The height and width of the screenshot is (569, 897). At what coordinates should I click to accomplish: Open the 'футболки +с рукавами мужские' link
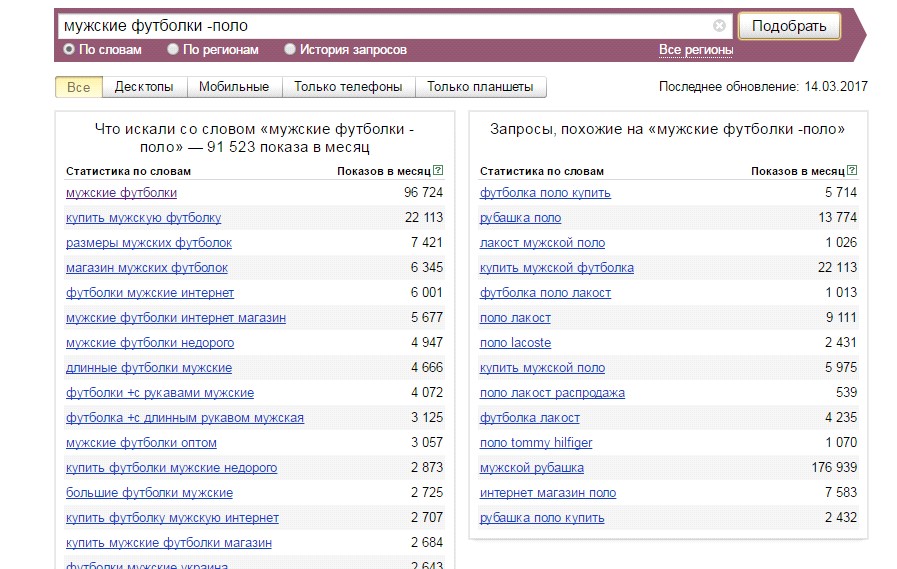coord(160,393)
